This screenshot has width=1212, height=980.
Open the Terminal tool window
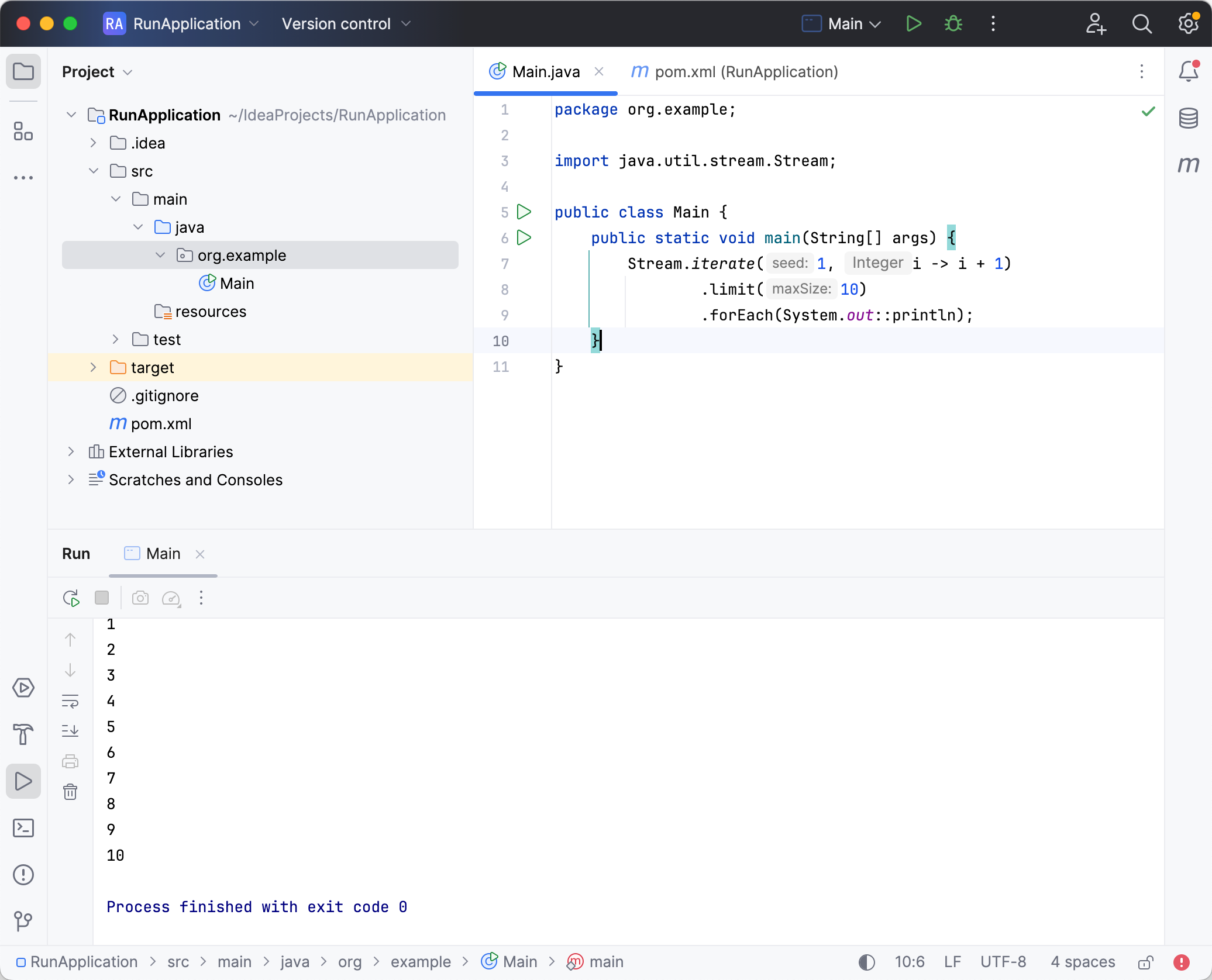pyautogui.click(x=23, y=828)
